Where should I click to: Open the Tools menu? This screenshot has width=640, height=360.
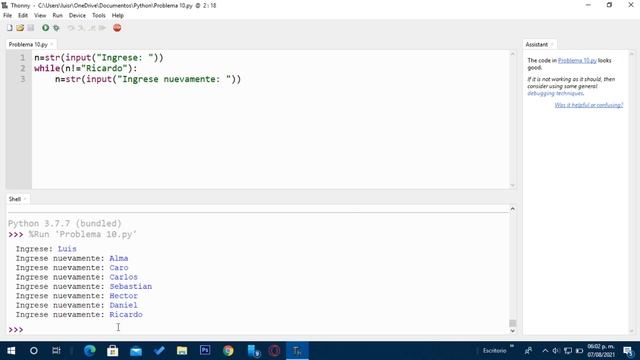(99, 15)
